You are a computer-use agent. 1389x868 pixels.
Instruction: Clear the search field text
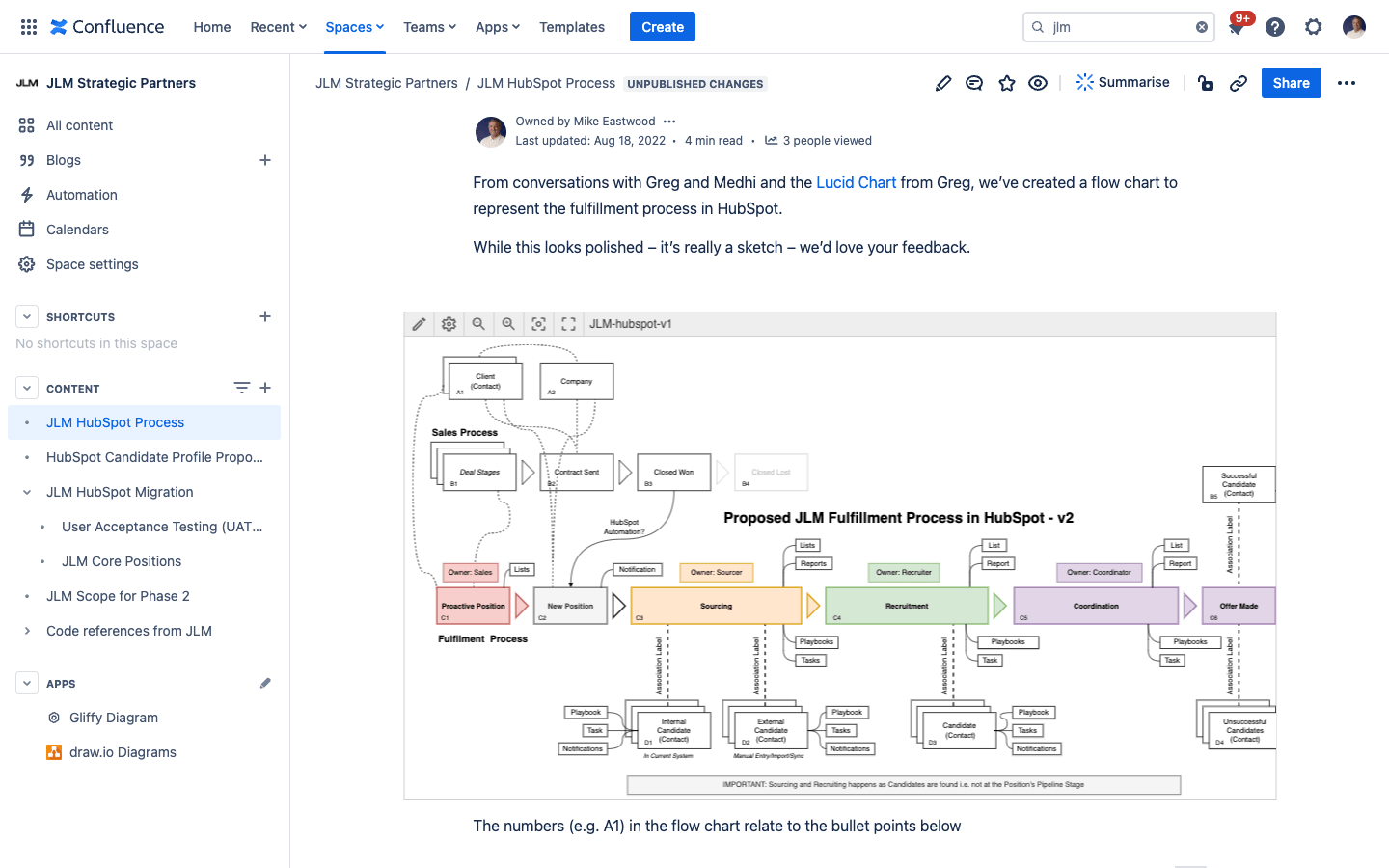coord(1202,27)
